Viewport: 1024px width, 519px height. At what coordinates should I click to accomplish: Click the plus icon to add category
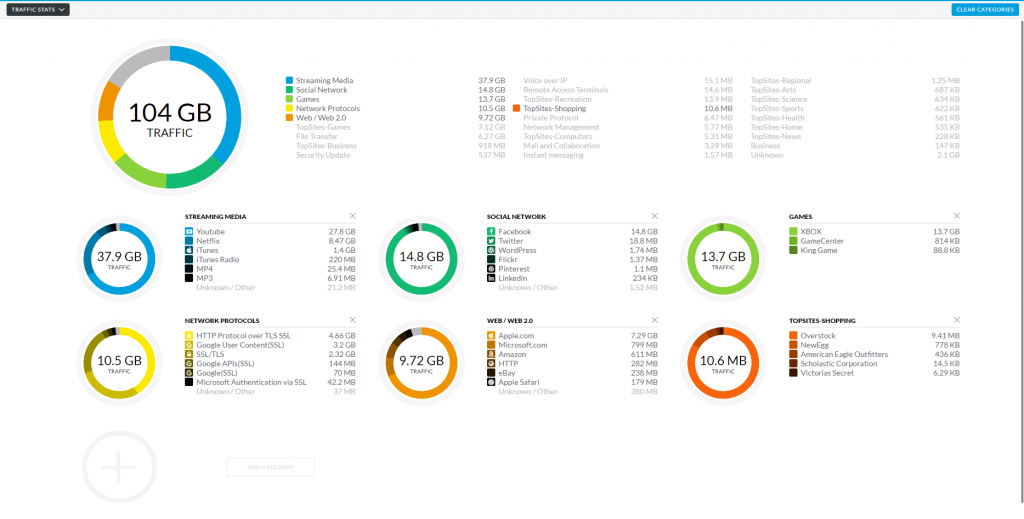click(x=118, y=467)
